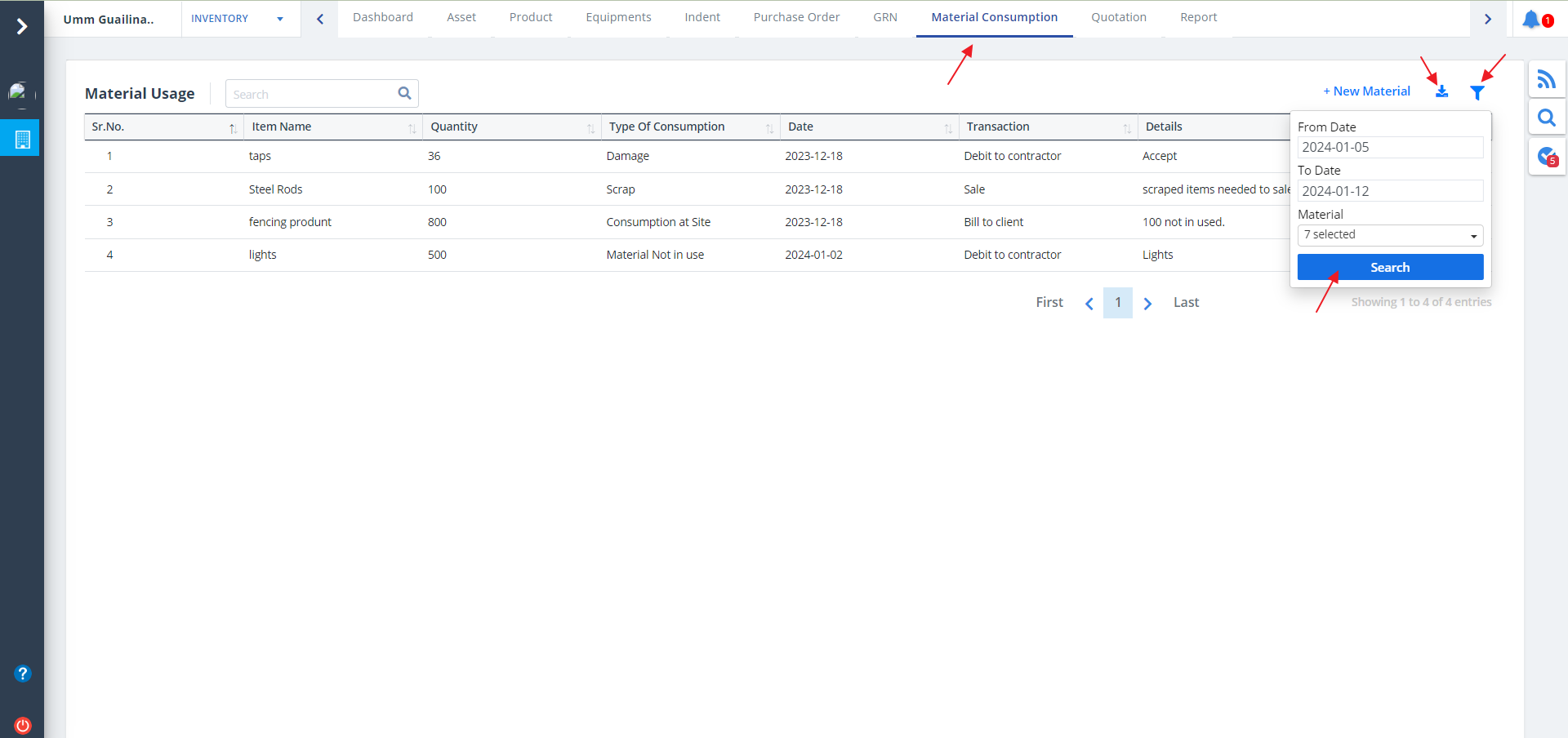Open the INVENTORY module dropdown
Image resolution: width=1568 pixels, height=738 pixels.
coord(237,19)
